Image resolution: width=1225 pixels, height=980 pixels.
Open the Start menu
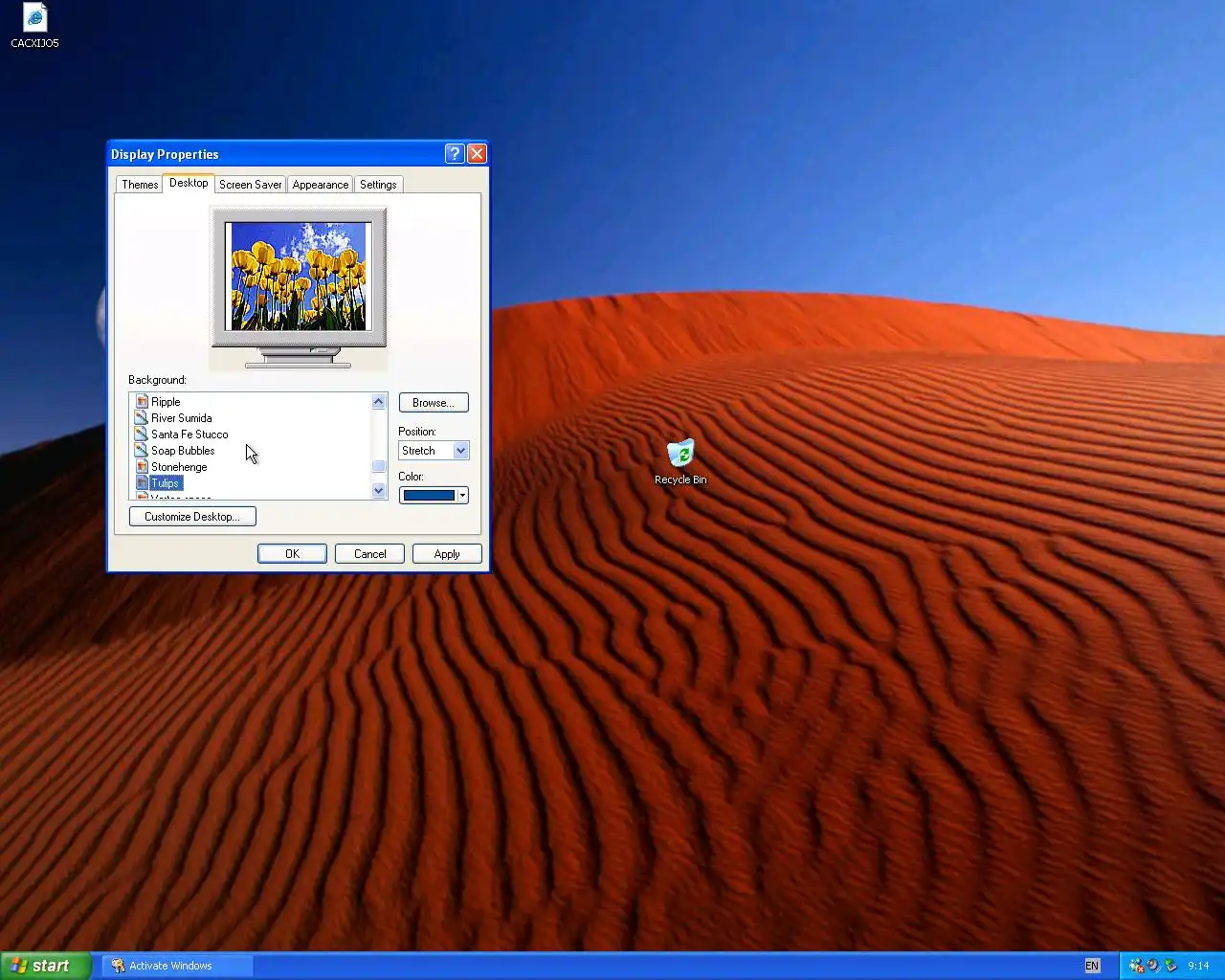pyautogui.click(x=45, y=966)
